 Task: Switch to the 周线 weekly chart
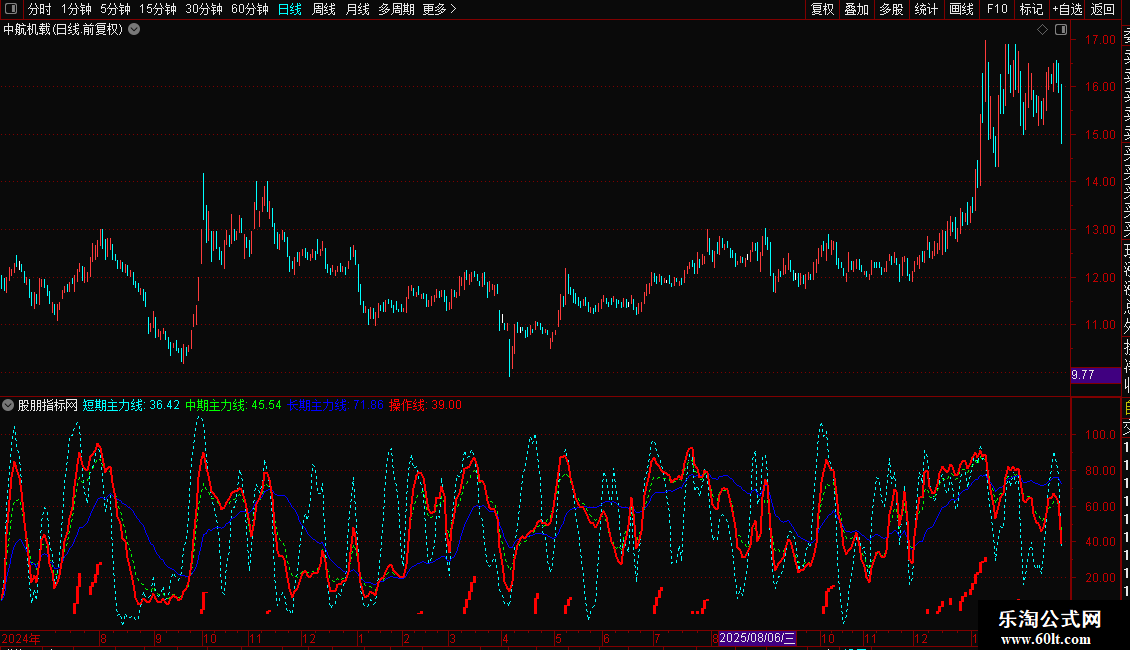pyautogui.click(x=324, y=9)
